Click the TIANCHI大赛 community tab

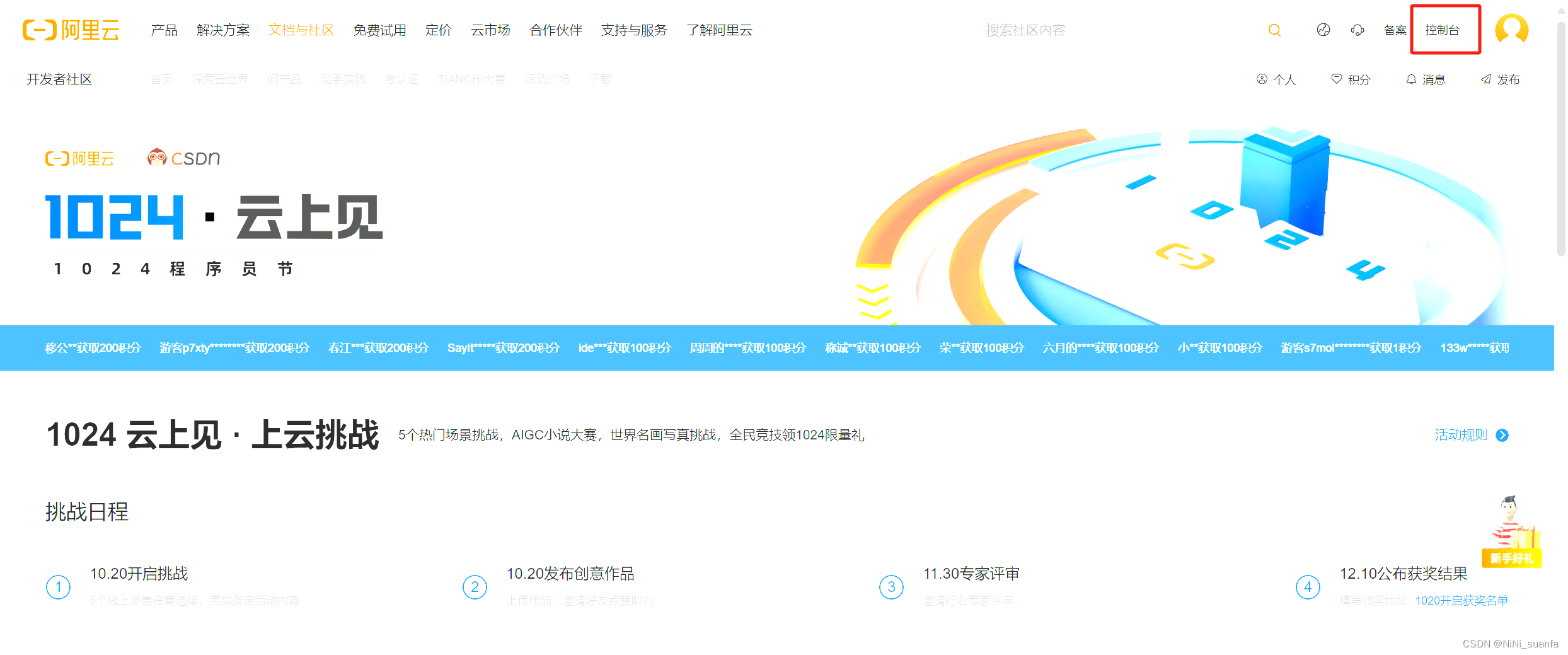coord(471,79)
